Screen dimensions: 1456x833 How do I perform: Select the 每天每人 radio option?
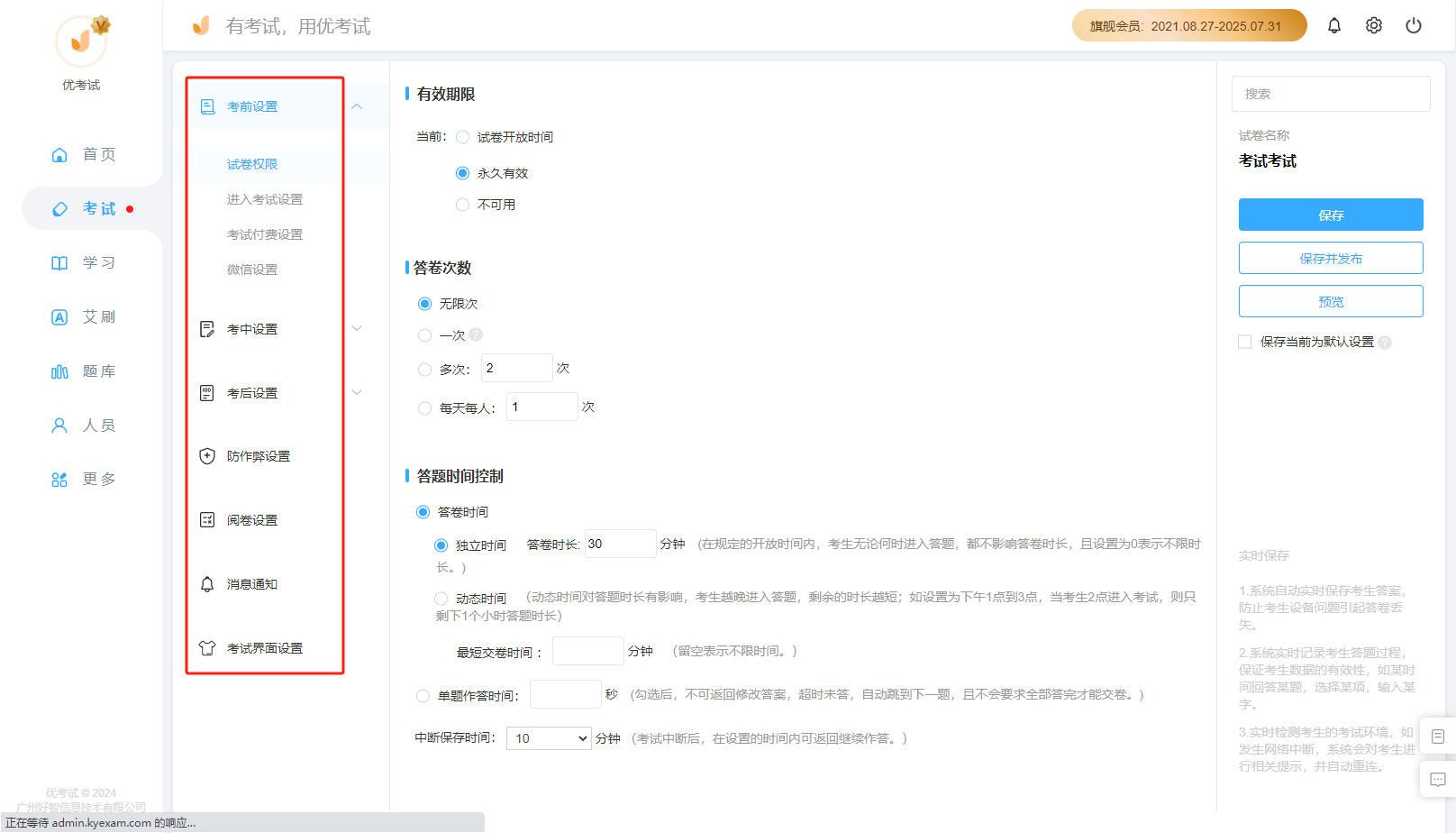point(424,408)
